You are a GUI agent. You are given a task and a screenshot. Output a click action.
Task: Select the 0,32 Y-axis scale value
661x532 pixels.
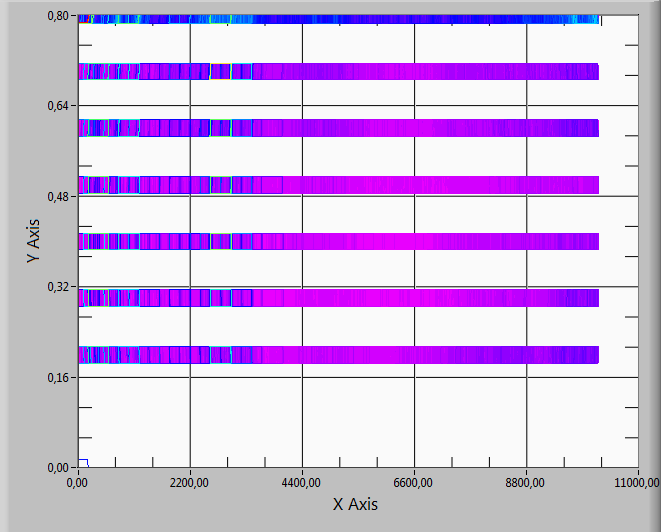tap(58, 287)
